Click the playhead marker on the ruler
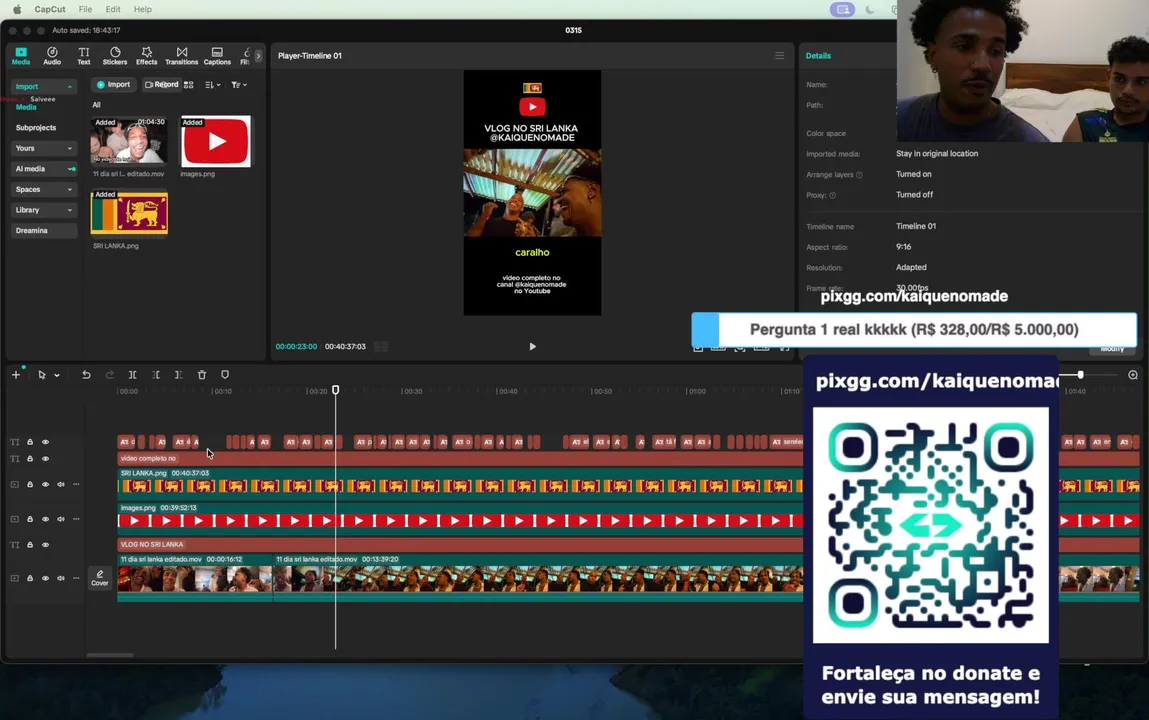Screen dimensions: 1149x720 click(x=336, y=390)
